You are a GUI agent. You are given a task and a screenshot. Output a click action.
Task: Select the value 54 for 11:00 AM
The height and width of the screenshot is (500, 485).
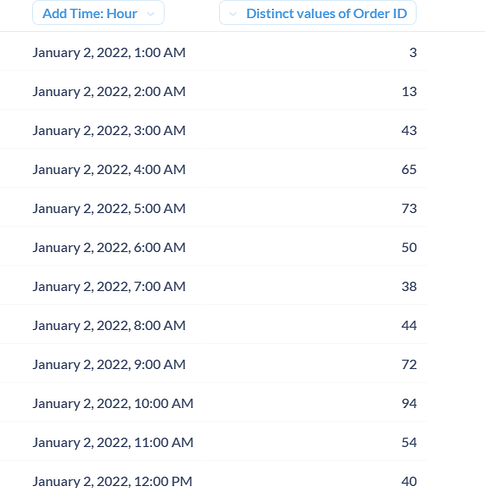click(x=409, y=442)
